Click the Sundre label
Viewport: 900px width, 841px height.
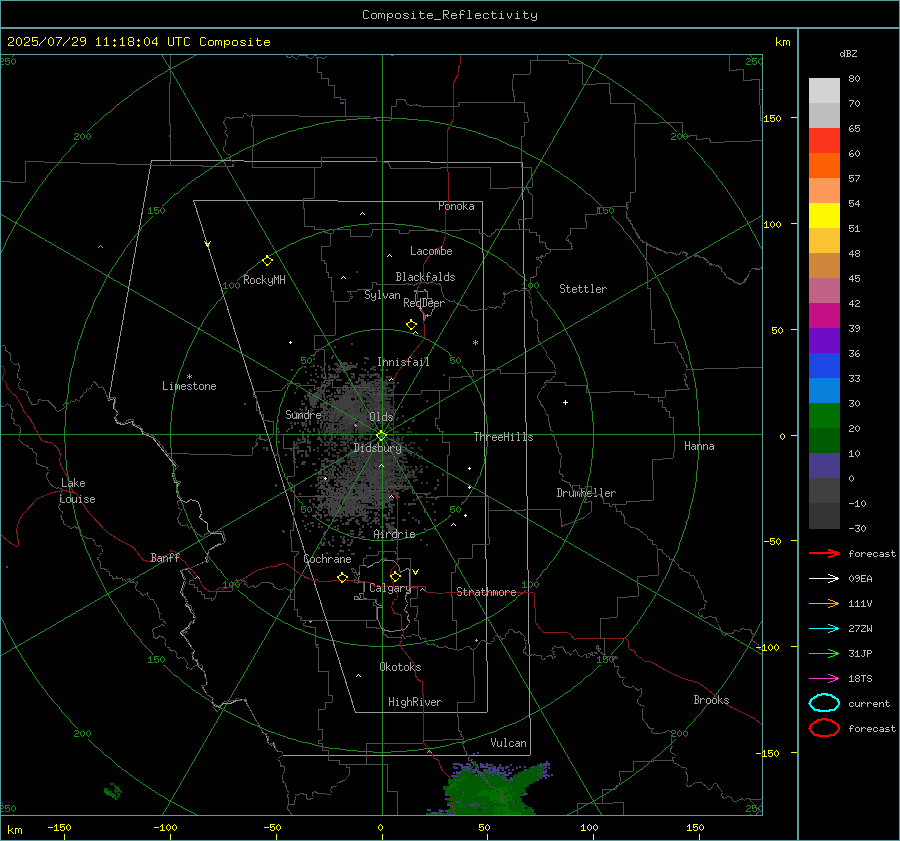[x=303, y=415]
